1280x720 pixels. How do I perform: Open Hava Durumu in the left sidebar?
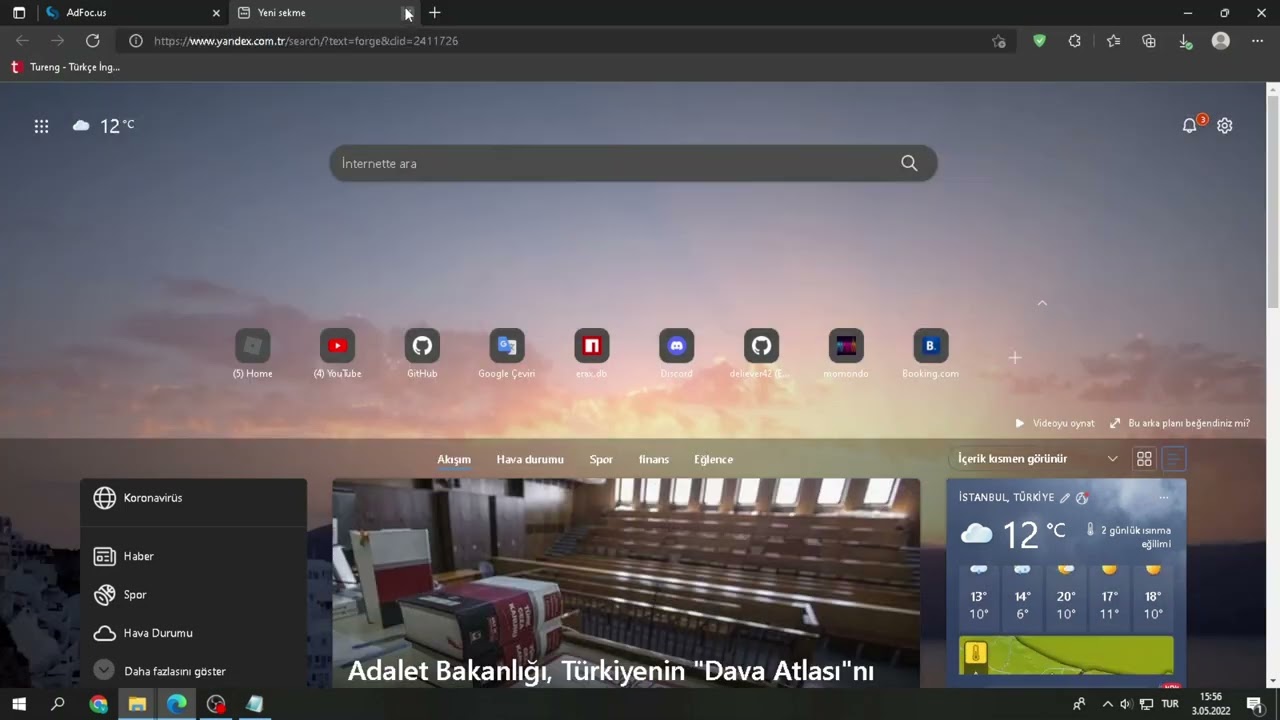(143, 633)
